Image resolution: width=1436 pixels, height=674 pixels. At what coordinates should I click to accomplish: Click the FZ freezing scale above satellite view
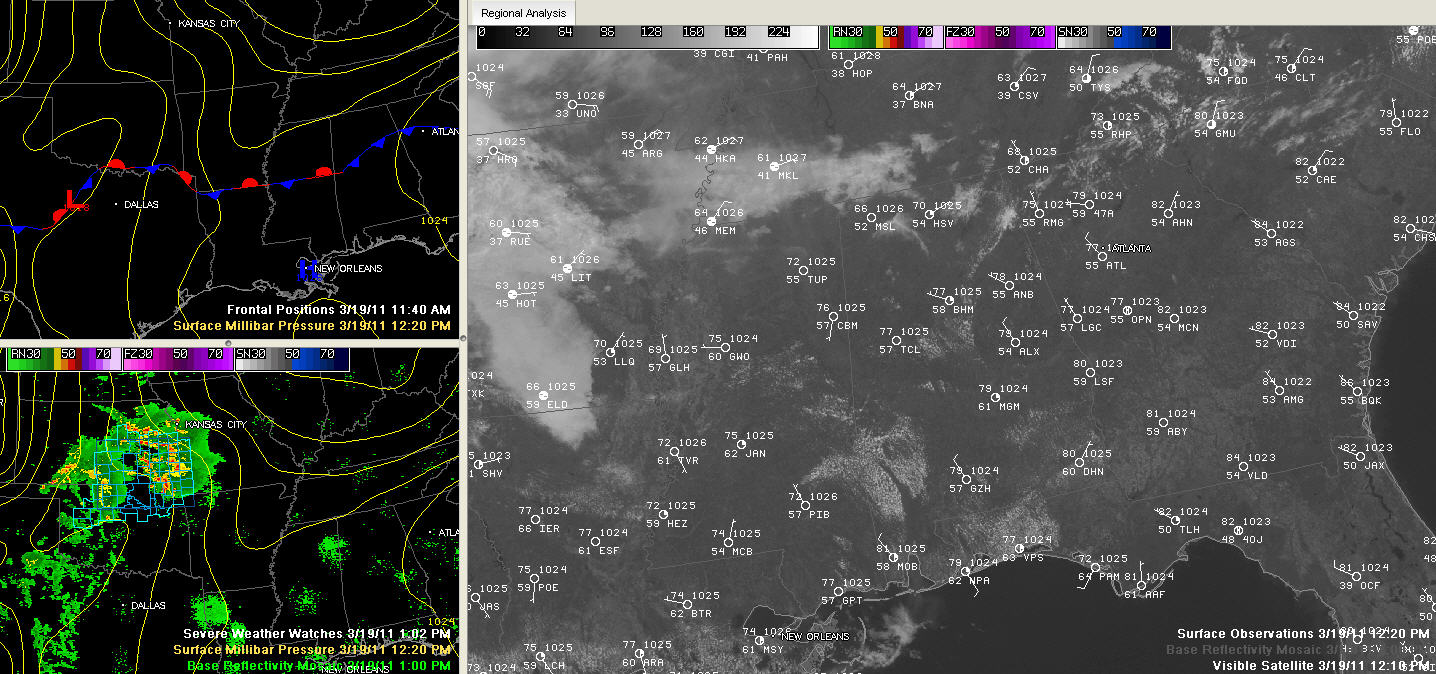point(999,36)
